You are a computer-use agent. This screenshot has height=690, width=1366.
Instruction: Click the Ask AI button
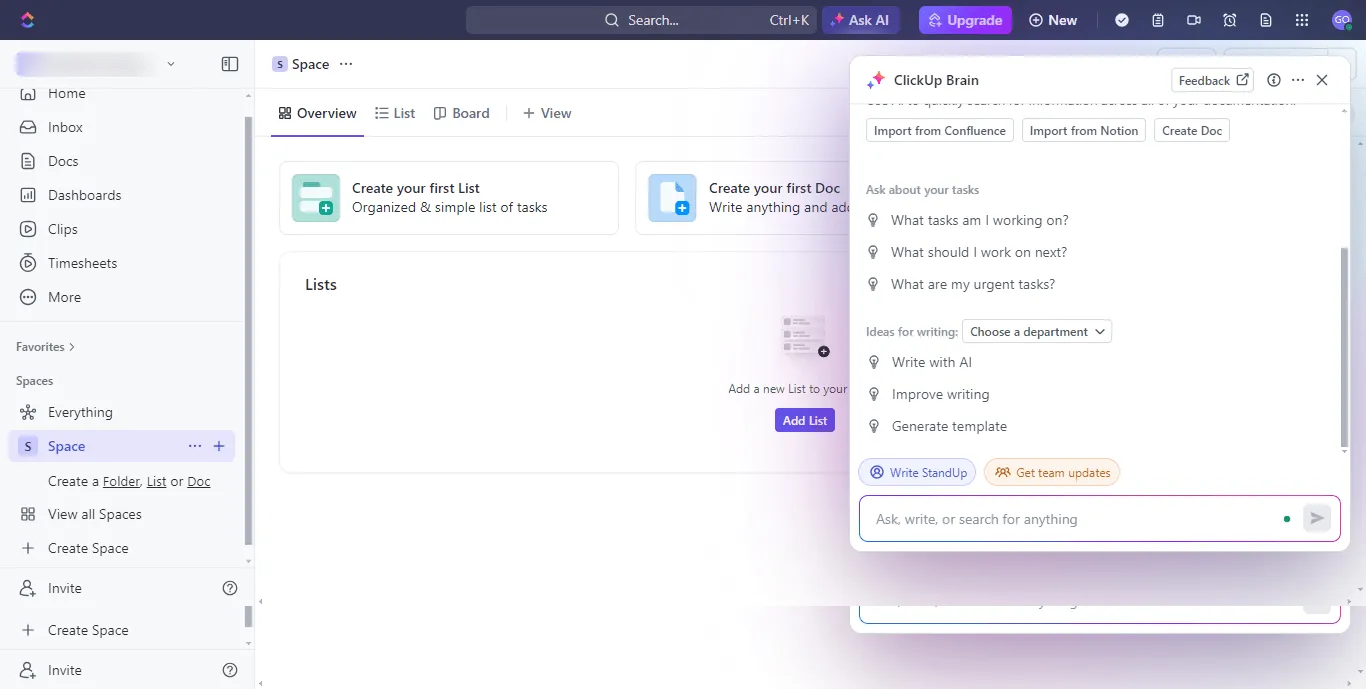point(861,20)
